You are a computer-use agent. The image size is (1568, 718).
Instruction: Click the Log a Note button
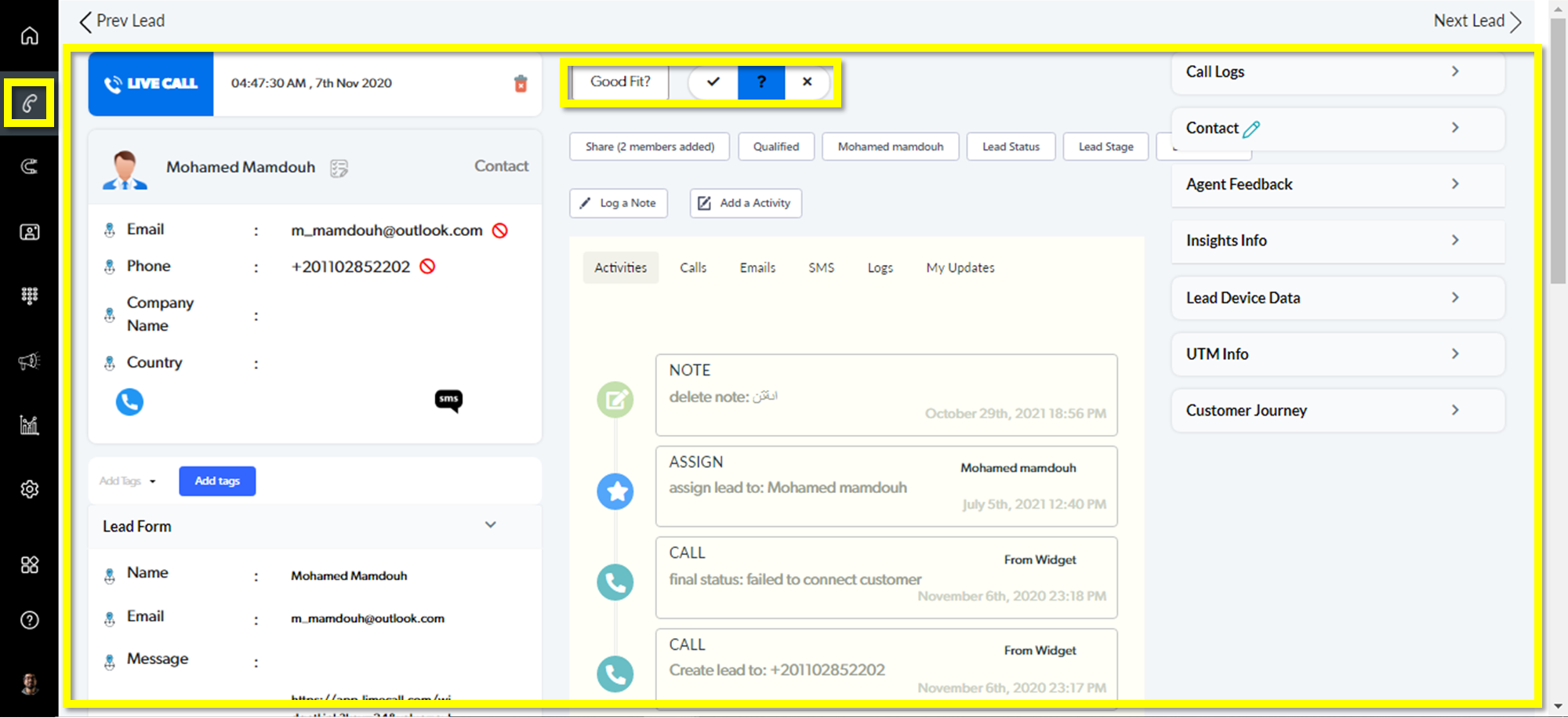[619, 203]
